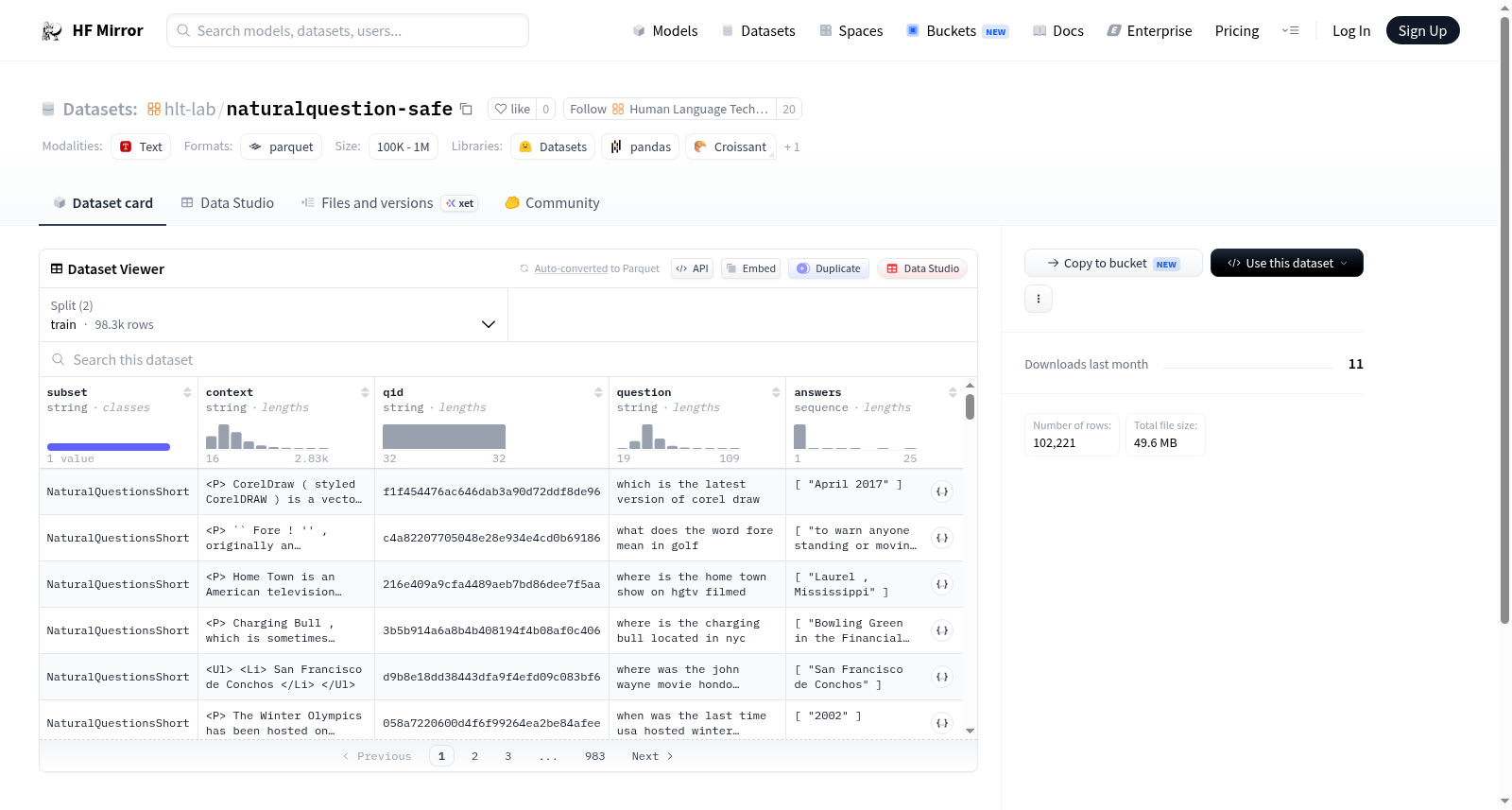
Task: Select the Dataset card tab
Action: [x=102, y=202]
